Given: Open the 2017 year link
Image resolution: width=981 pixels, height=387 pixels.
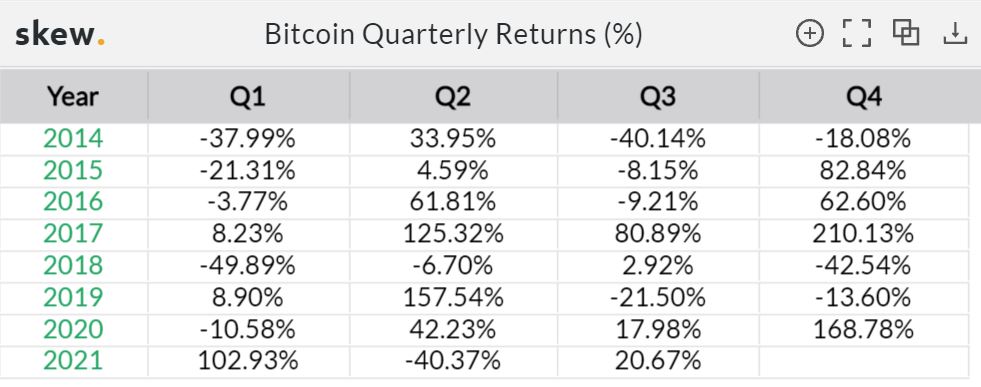Looking at the screenshot, I should click(x=73, y=234).
